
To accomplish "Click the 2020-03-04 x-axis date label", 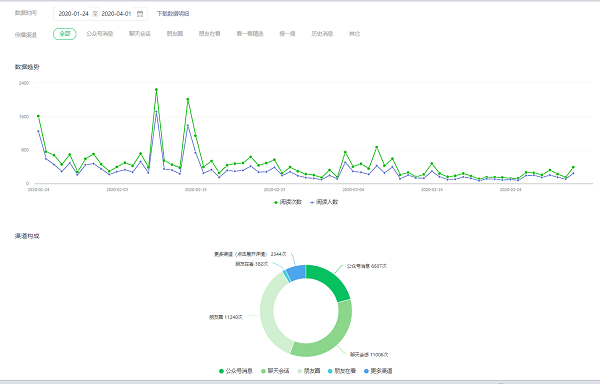I will click(x=353, y=190).
